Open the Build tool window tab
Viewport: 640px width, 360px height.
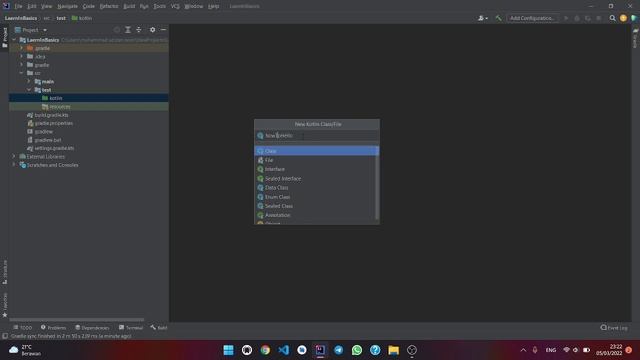click(159, 327)
